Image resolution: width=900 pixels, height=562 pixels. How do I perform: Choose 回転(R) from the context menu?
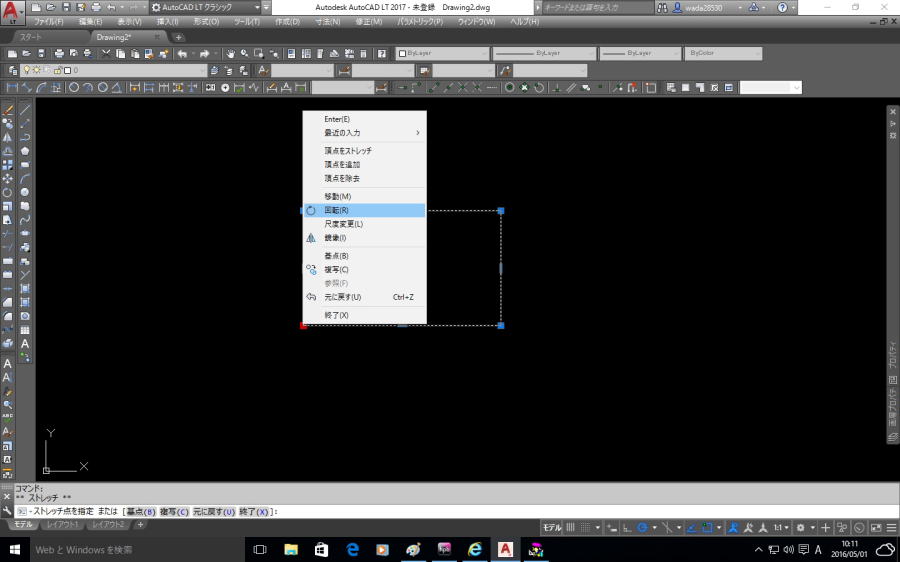364,210
